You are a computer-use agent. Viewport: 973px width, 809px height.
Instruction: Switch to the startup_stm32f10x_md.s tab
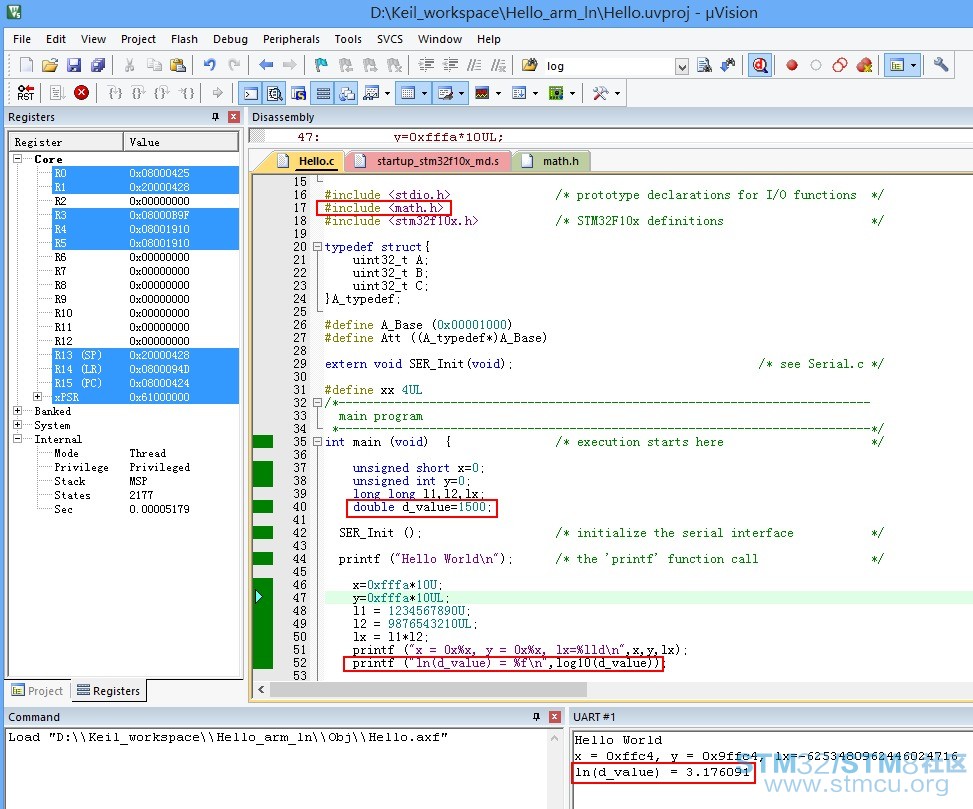coord(429,161)
